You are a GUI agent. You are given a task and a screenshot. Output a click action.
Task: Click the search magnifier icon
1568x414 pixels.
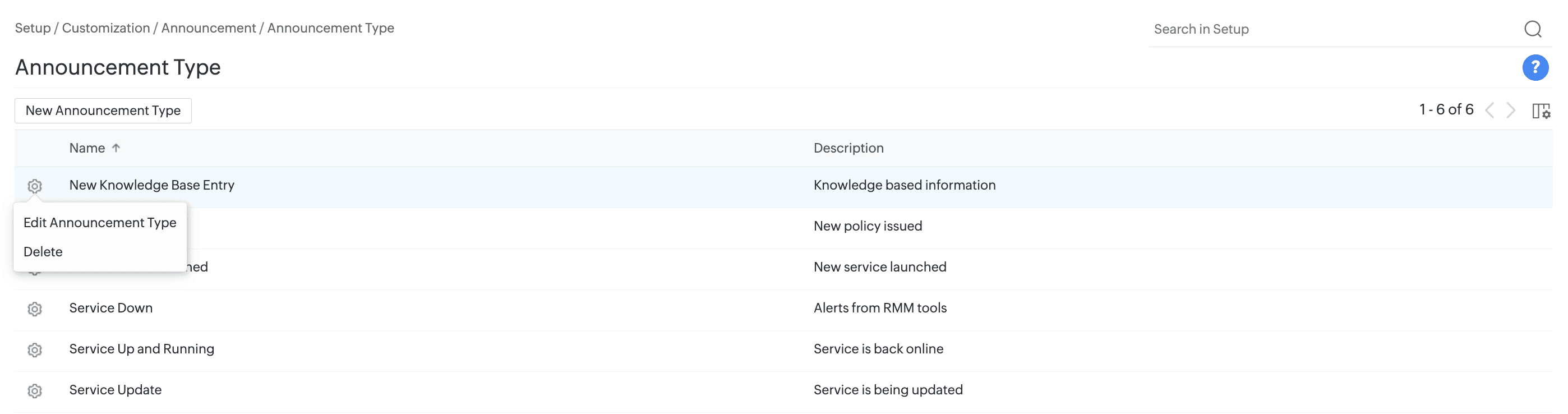pyautogui.click(x=1532, y=29)
